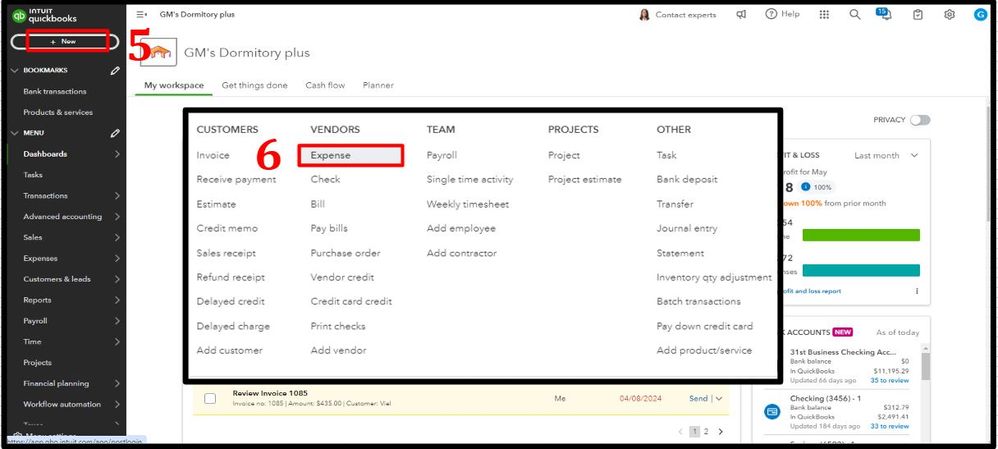Click the previous page arrow

(x=681, y=432)
